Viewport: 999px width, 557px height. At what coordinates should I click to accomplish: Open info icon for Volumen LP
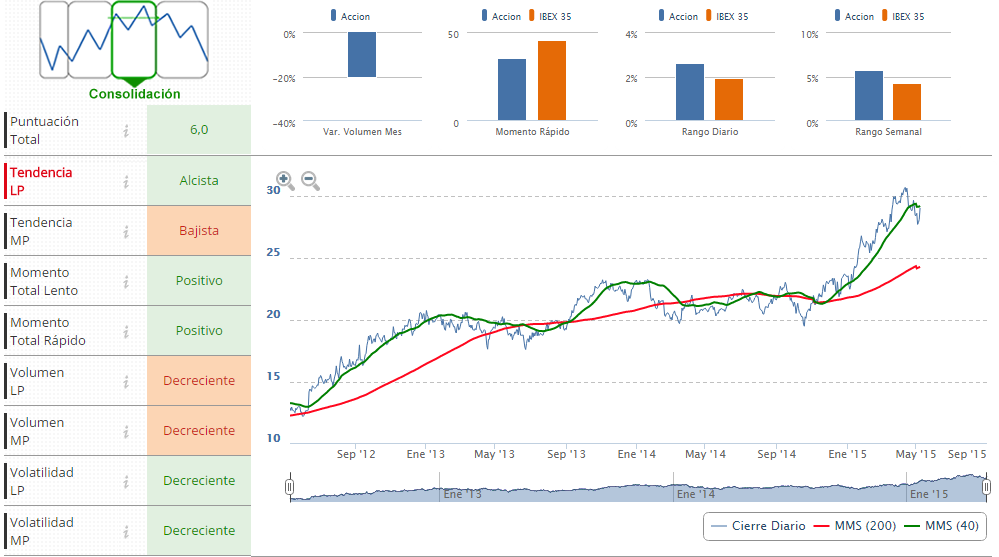[126, 382]
